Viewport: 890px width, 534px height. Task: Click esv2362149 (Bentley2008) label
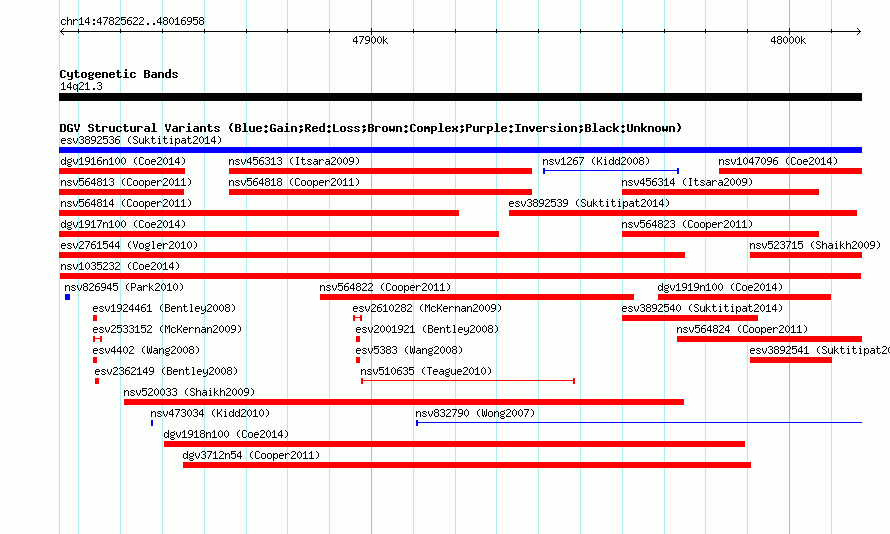[166, 371]
